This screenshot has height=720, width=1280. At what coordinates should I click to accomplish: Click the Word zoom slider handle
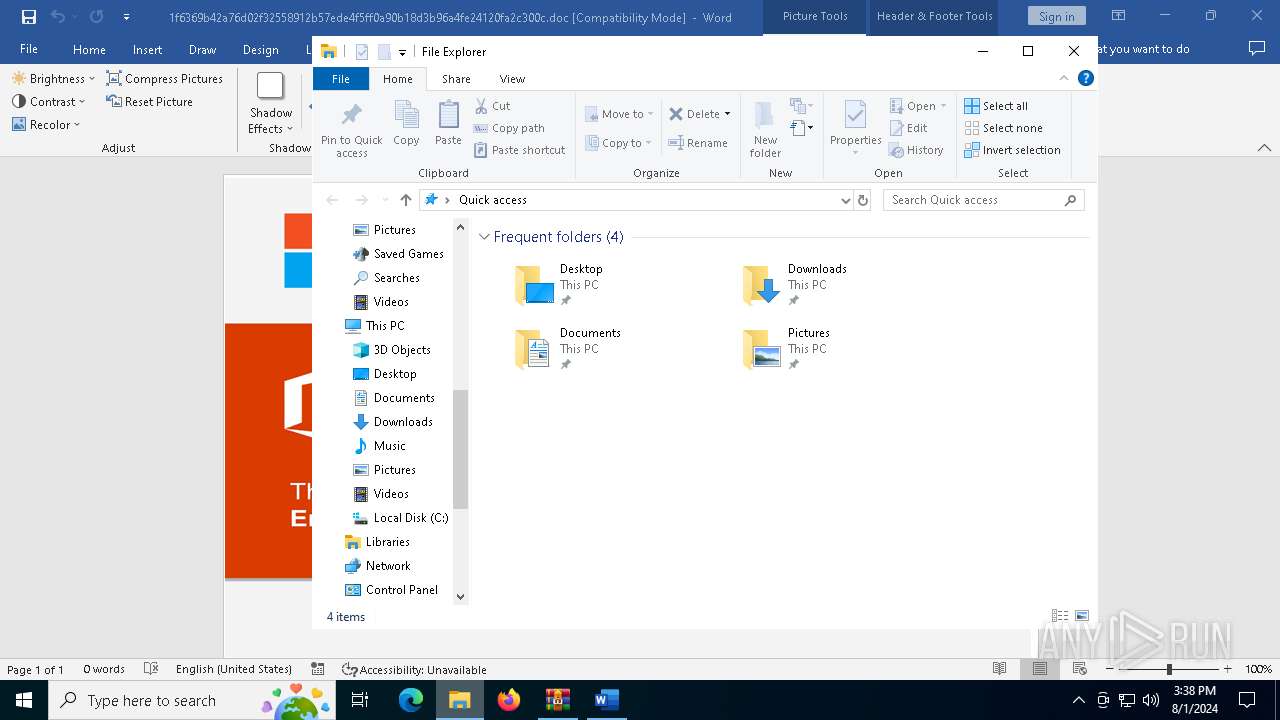1169,669
